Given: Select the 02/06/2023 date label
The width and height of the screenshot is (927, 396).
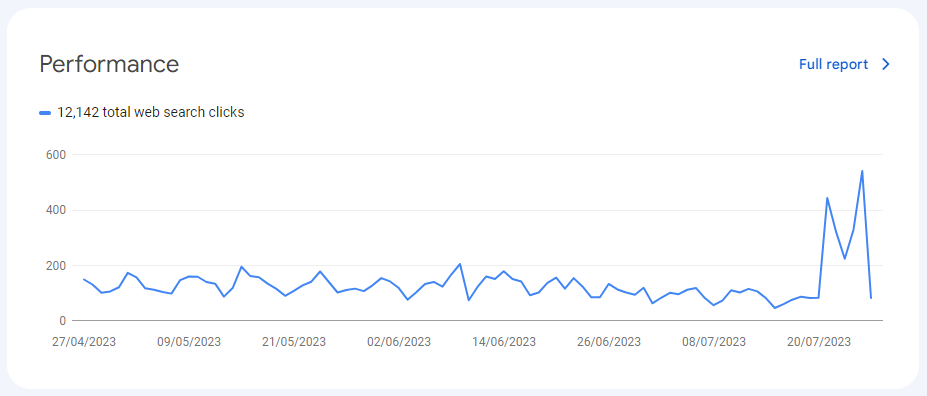Looking at the screenshot, I should (399, 342).
